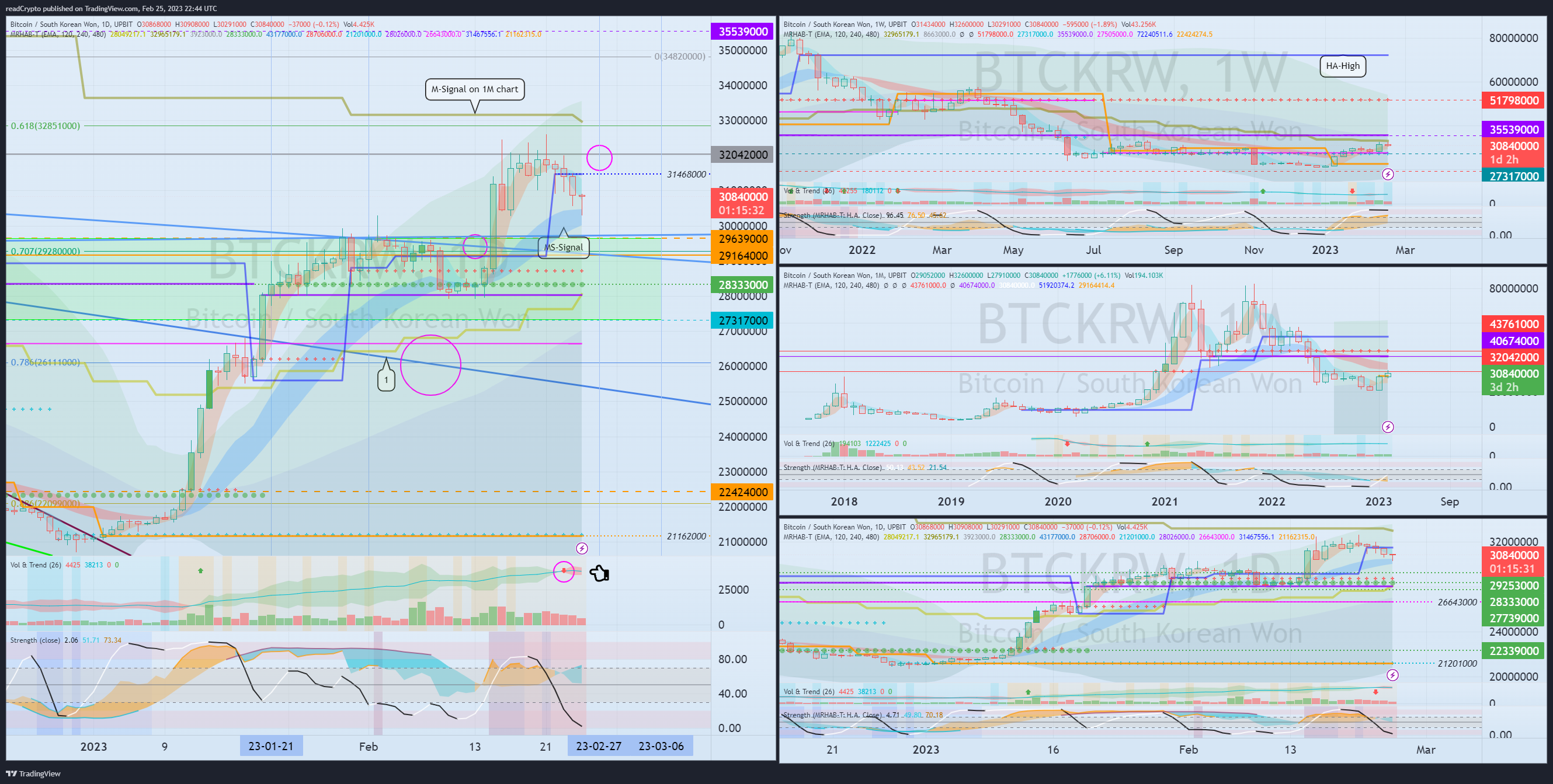The height and width of the screenshot is (784, 1553).
Task: Click the orange 29639000 price label
Action: pos(743,239)
